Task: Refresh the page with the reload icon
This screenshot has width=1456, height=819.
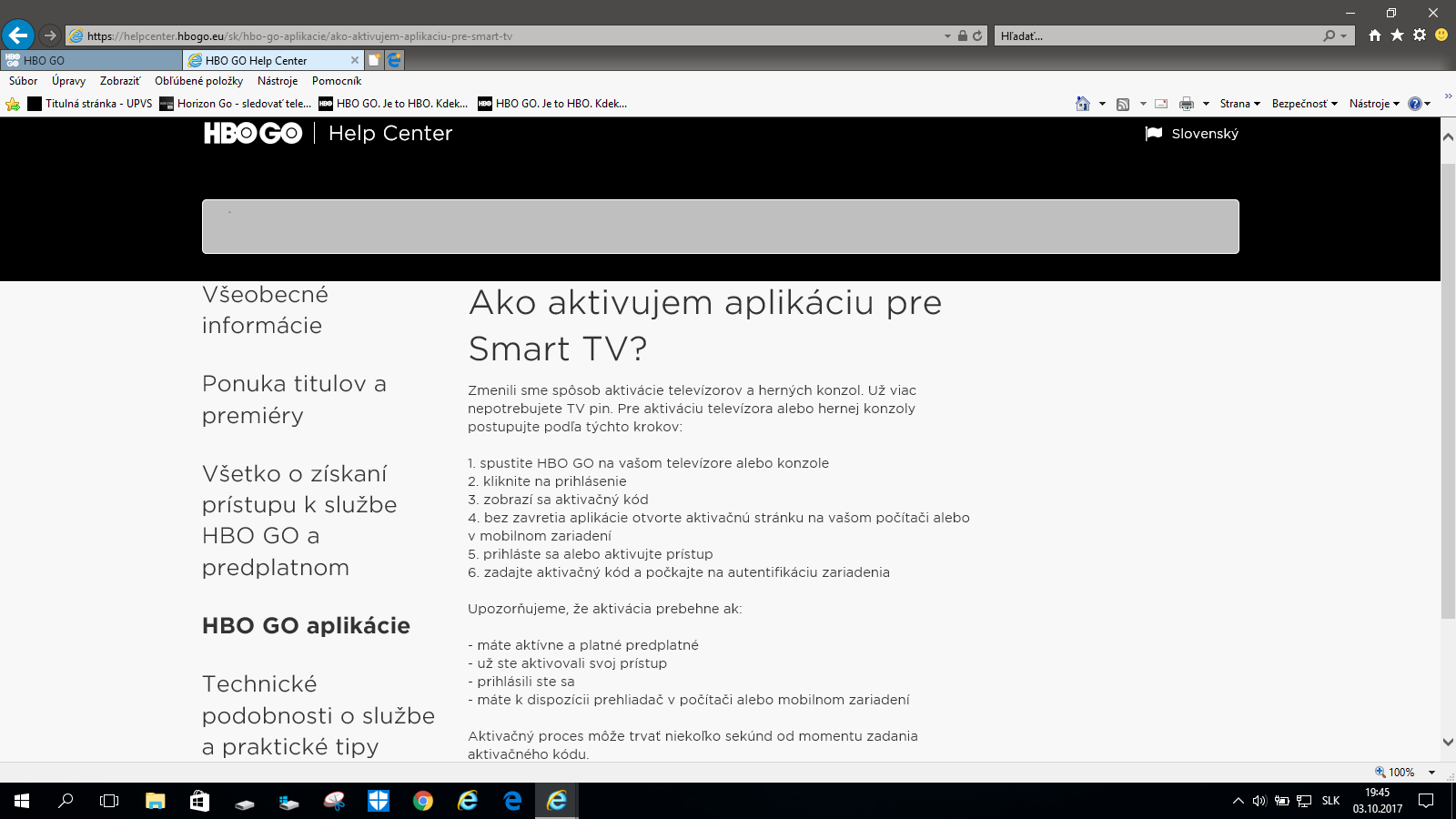Action: point(977,36)
